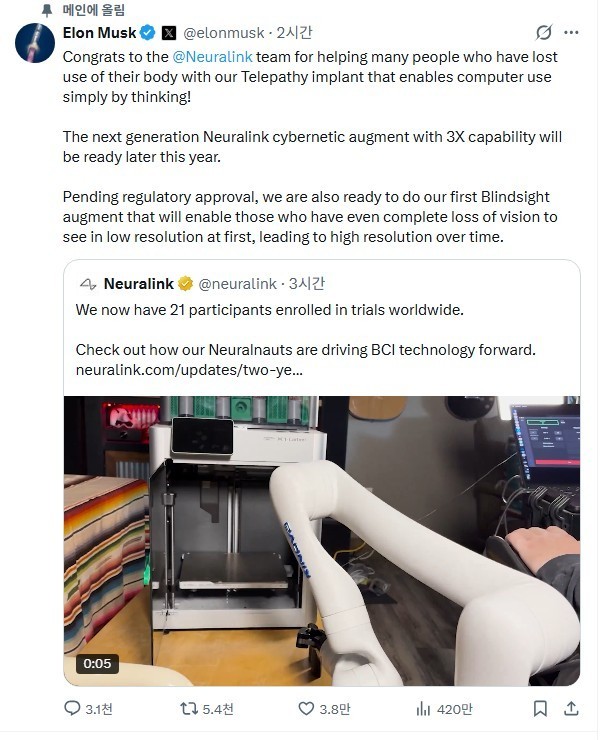Open the share upload icon
Viewport: 601px width, 740px height.
click(x=571, y=708)
